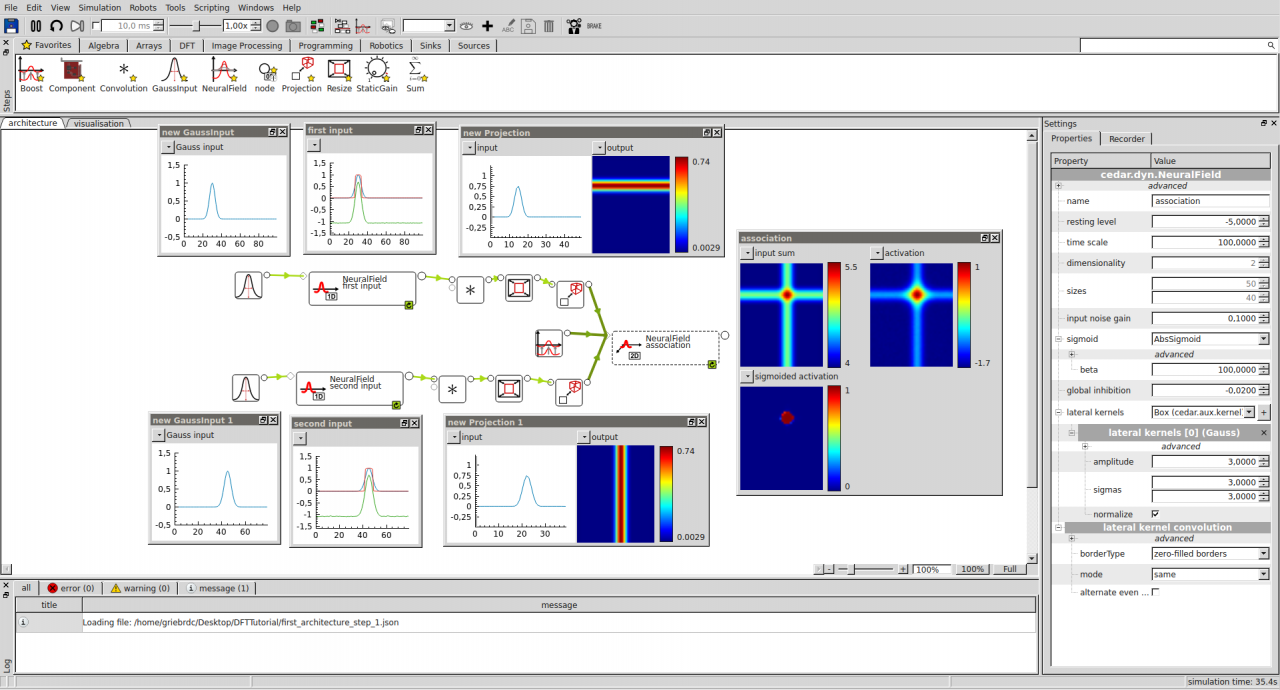1280x690 pixels.
Task: Enable the alternate even kernel checkbox
Action: [x=1156, y=592]
